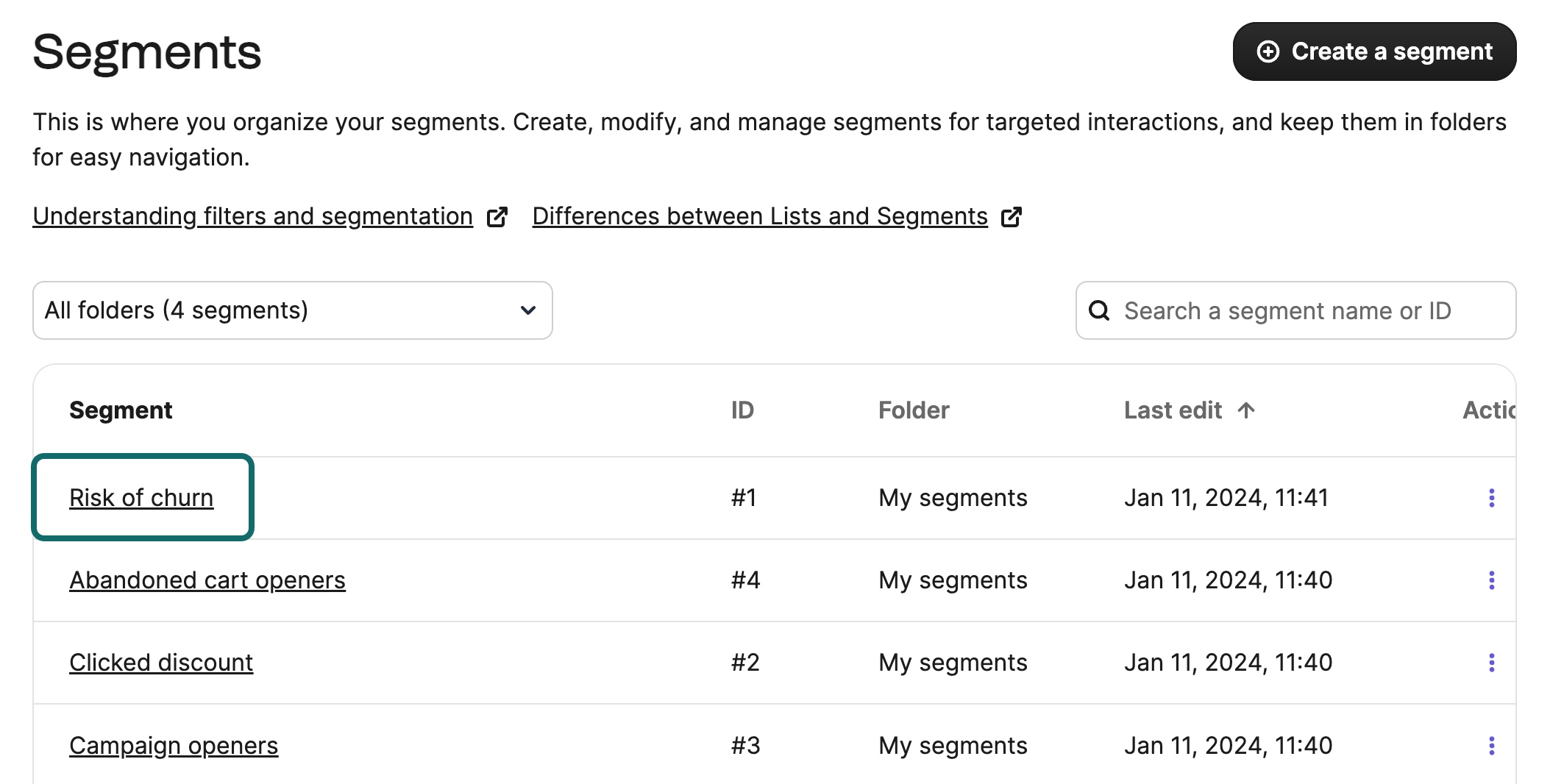Click the Last edit sort arrow
This screenshot has width=1564, height=784.
click(x=1245, y=410)
